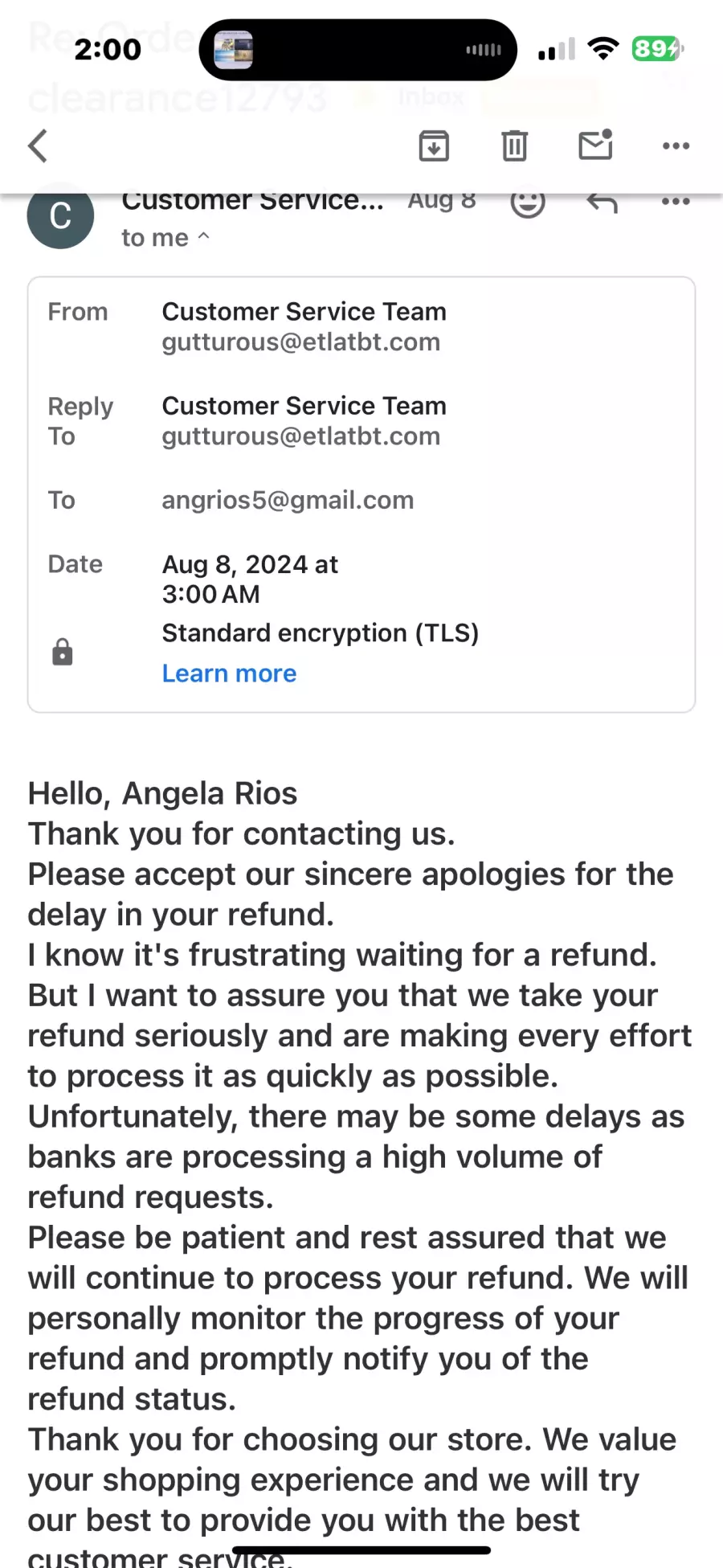Screen dimensions: 723x1568
Task: Reply using the curved arrow icon
Action: click(602, 202)
